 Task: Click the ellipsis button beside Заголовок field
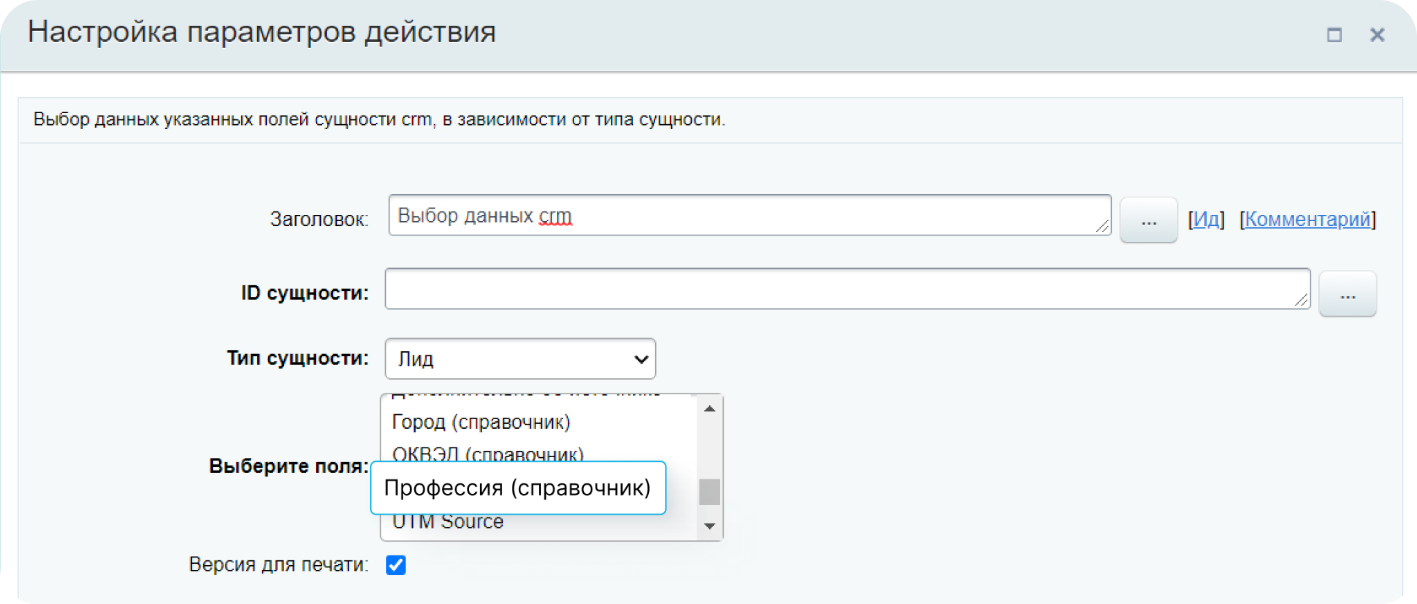1148,220
